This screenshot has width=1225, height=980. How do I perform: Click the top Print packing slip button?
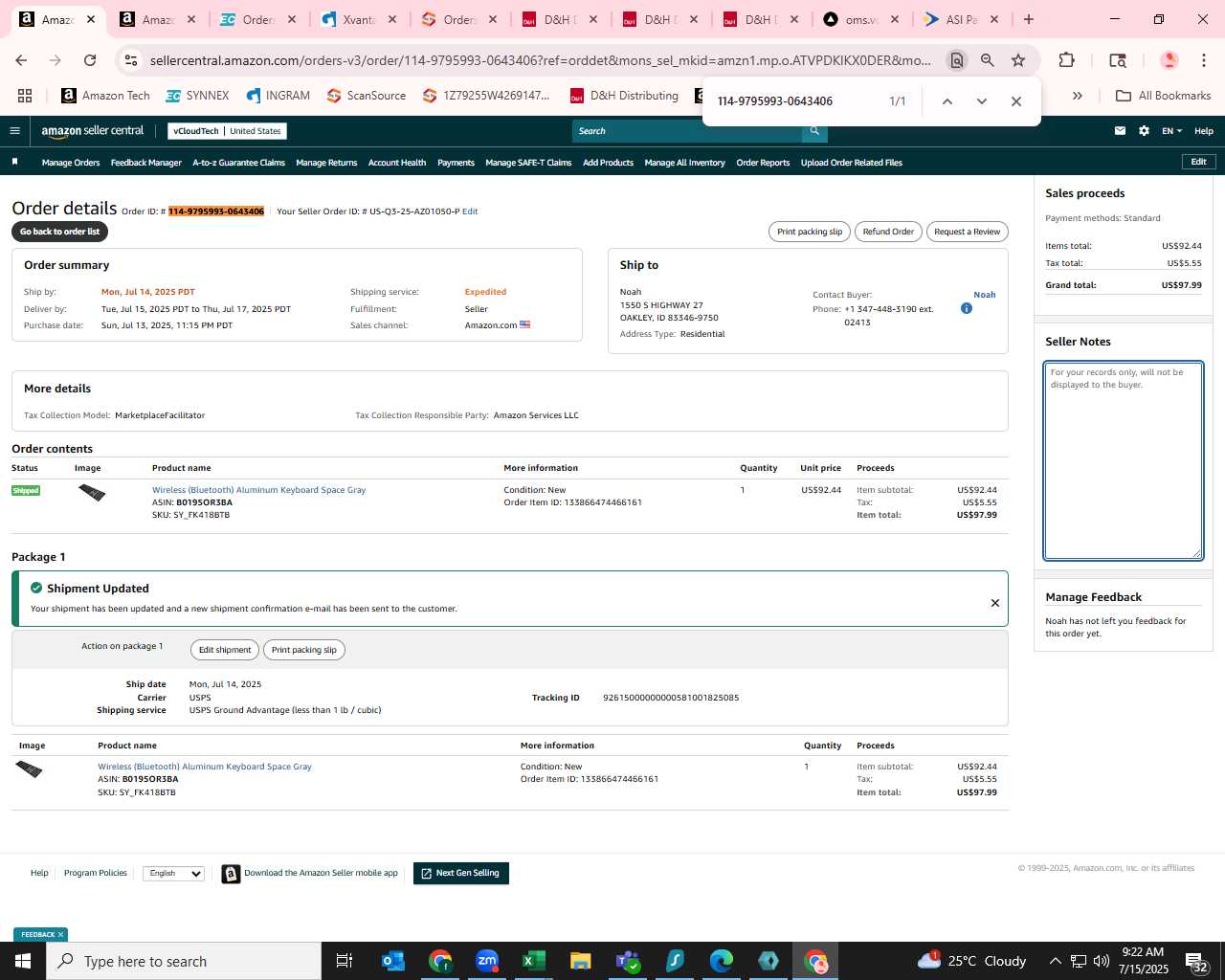click(810, 232)
